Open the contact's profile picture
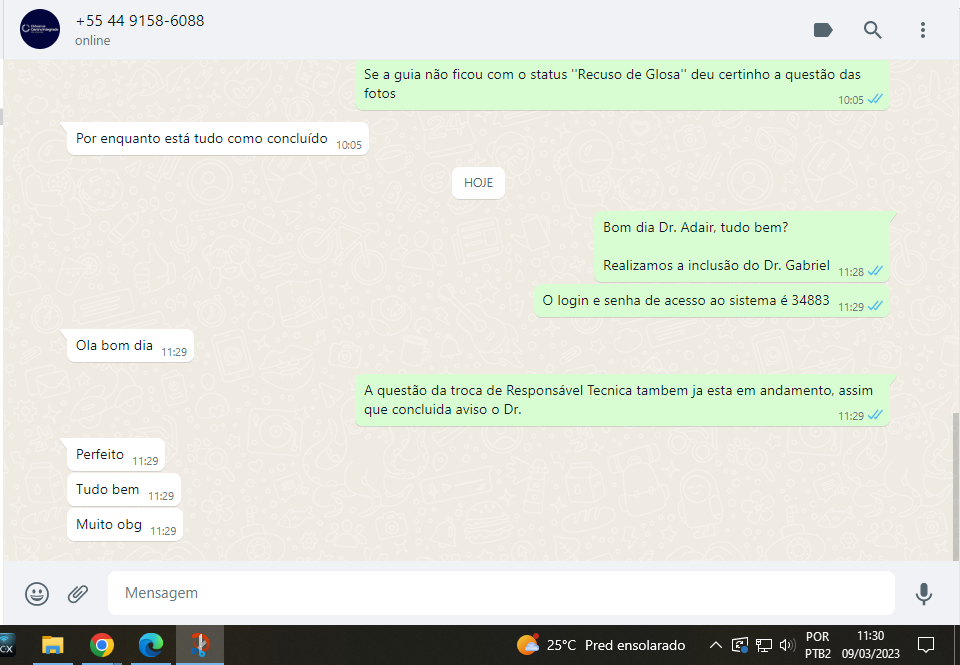Screen dimensions: 960x665 (40, 29)
